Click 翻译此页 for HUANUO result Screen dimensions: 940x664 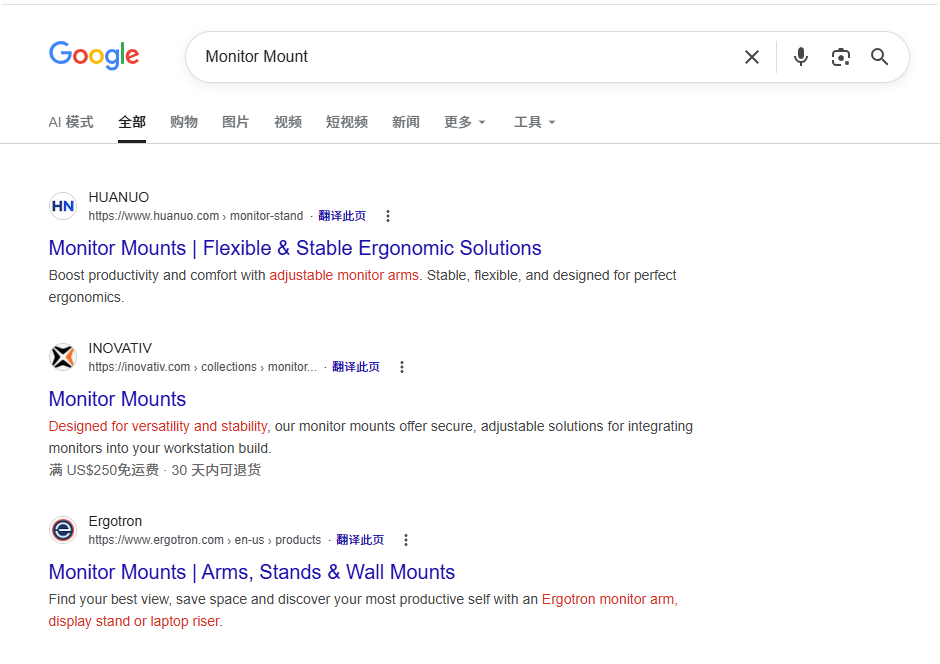tap(342, 216)
